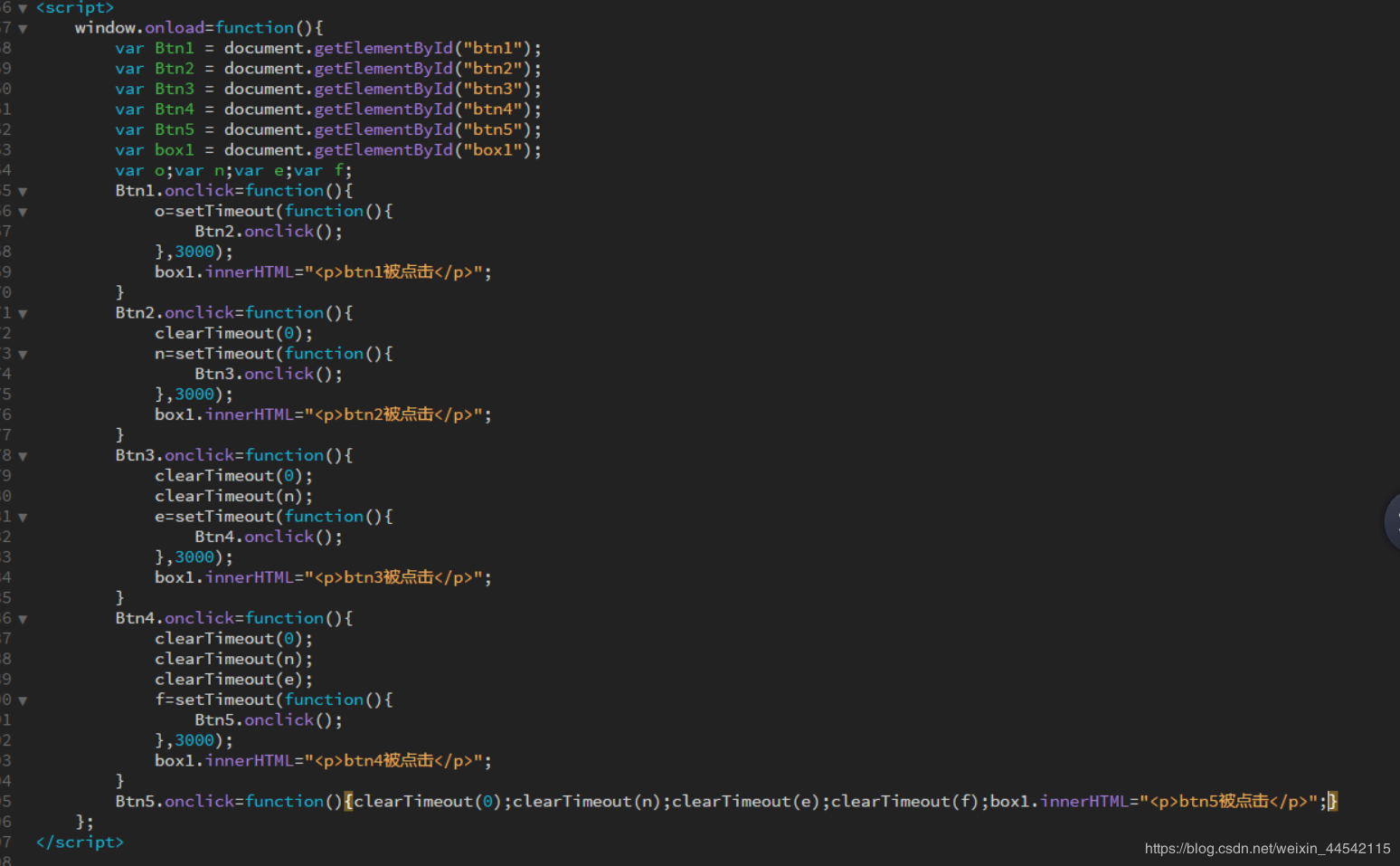Click the "Btn3.onclick=function(){" text

tap(234, 455)
